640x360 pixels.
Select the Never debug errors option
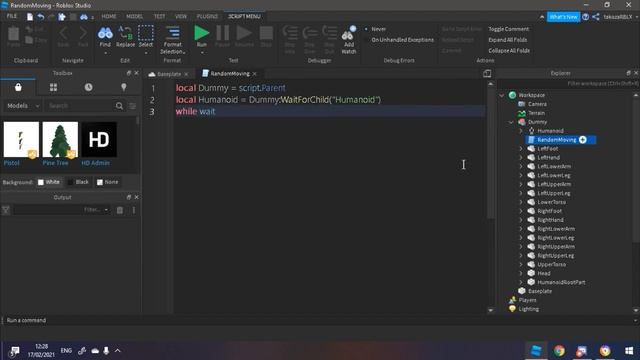click(x=375, y=29)
